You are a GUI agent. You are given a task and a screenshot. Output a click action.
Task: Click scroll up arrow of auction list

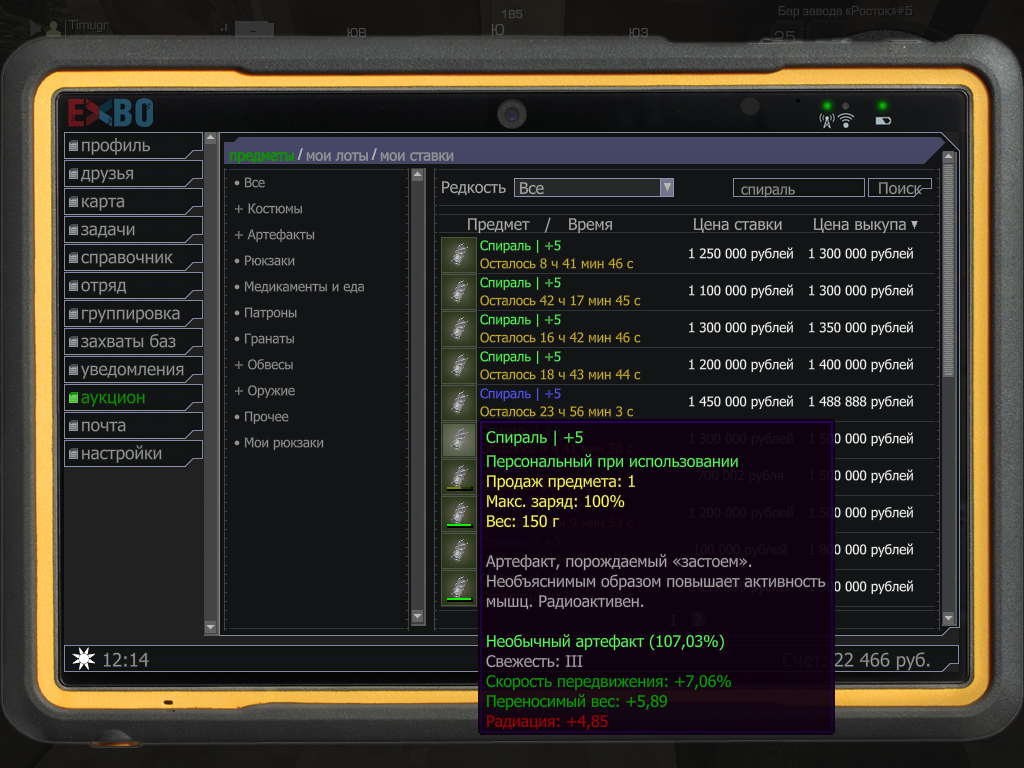click(948, 157)
